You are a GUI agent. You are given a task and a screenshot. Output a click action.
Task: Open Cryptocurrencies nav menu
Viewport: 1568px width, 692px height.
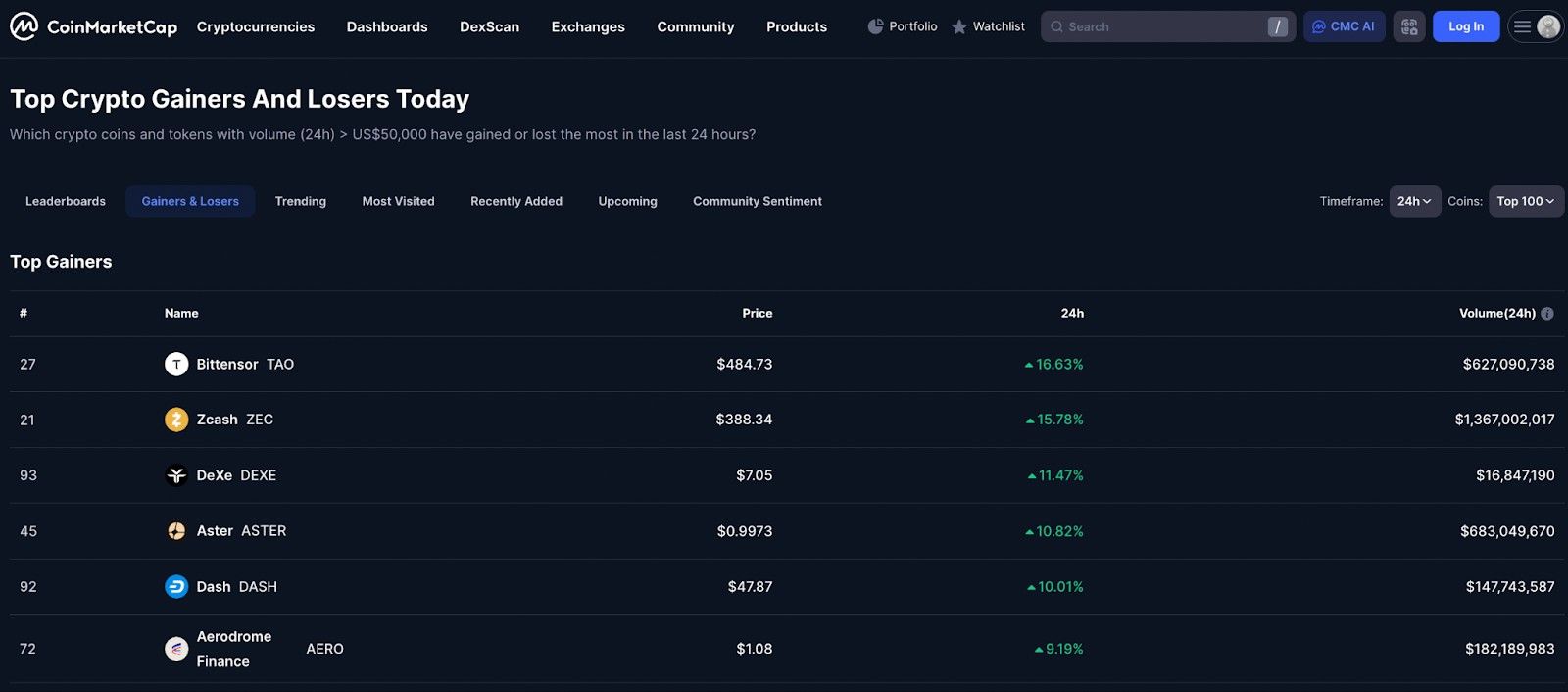[256, 26]
